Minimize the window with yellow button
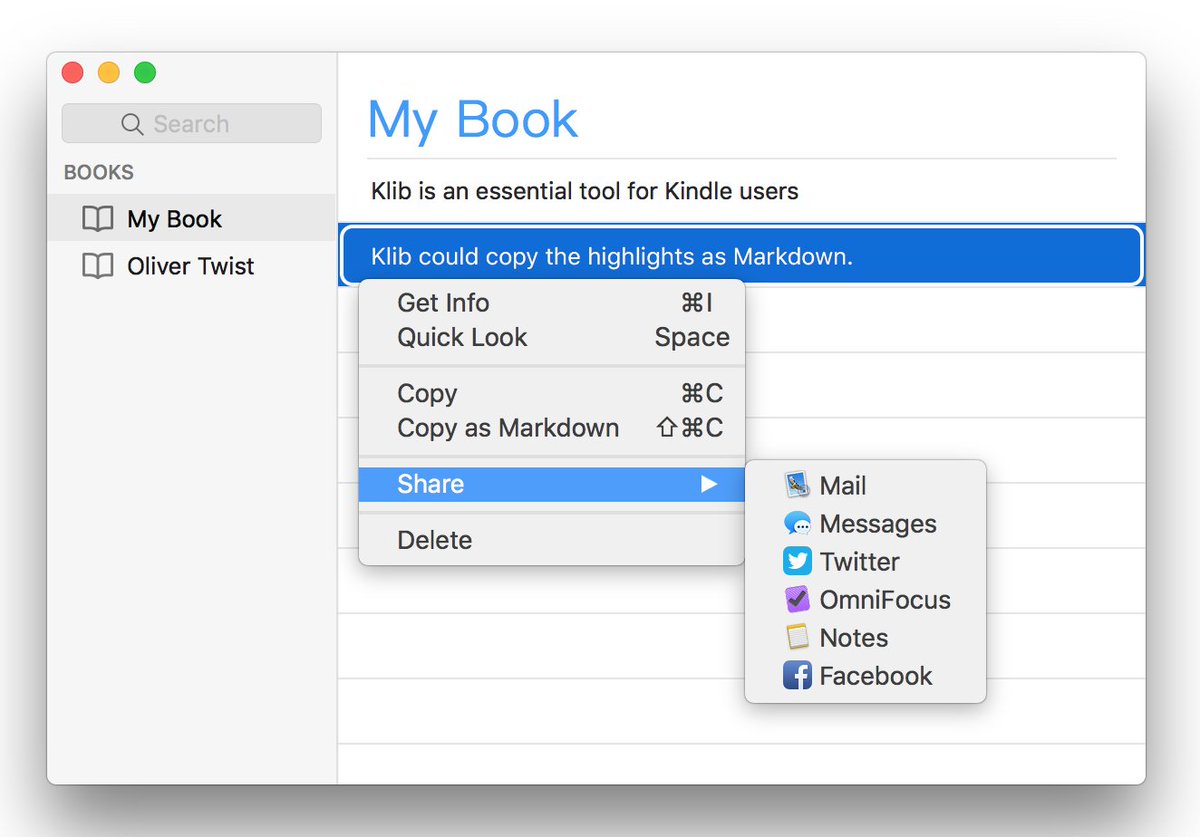The image size is (1200, 837). (x=109, y=73)
